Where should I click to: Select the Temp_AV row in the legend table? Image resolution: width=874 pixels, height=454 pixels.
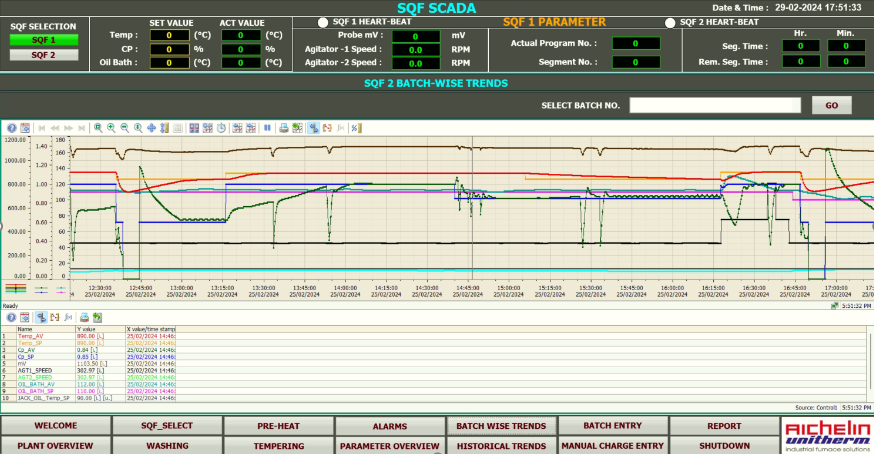pos(32,336)
